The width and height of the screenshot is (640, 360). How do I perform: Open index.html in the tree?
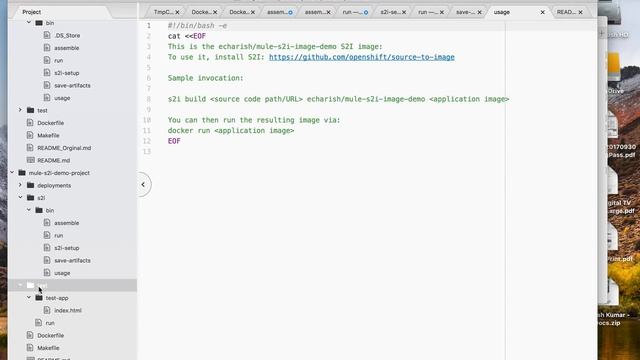point(68,310)
